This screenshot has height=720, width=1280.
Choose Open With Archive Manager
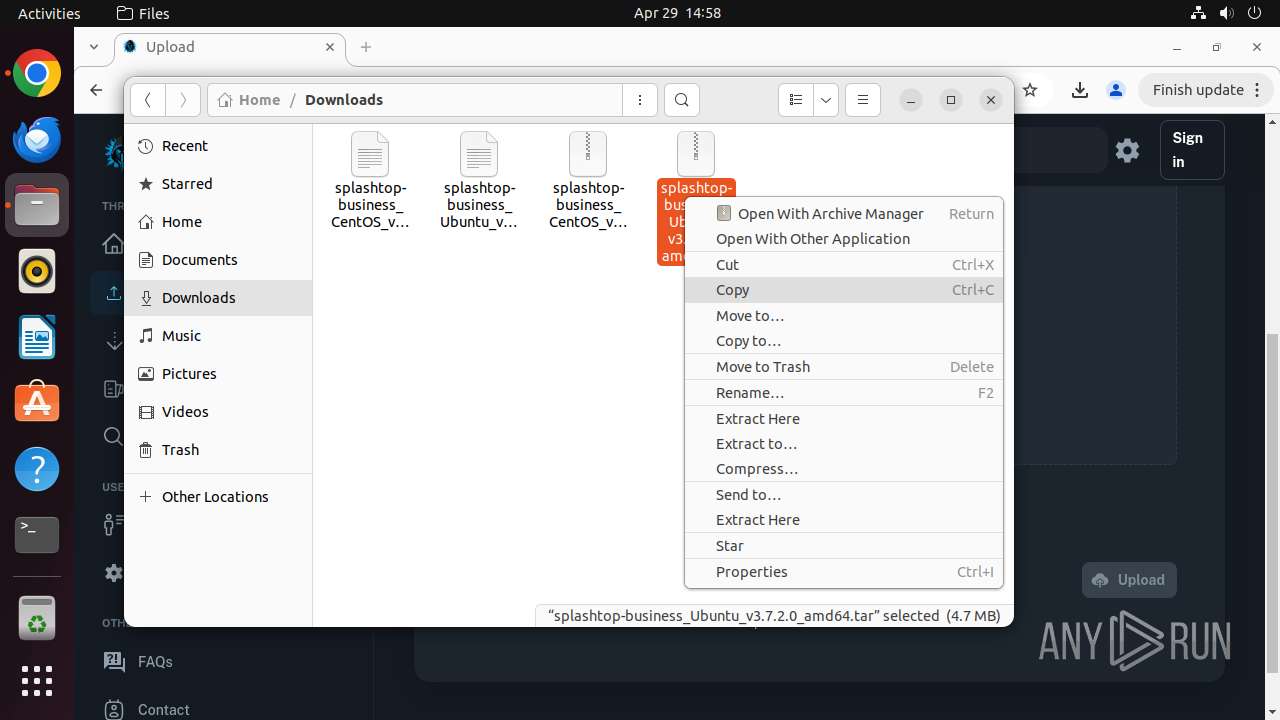click(844, 214)
